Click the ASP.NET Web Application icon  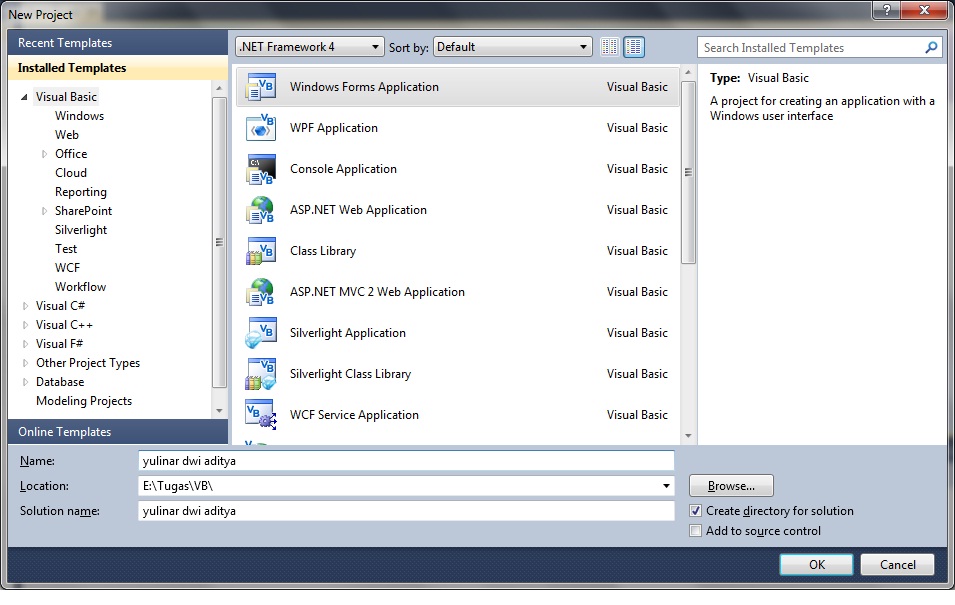click(x=261, y=210)
